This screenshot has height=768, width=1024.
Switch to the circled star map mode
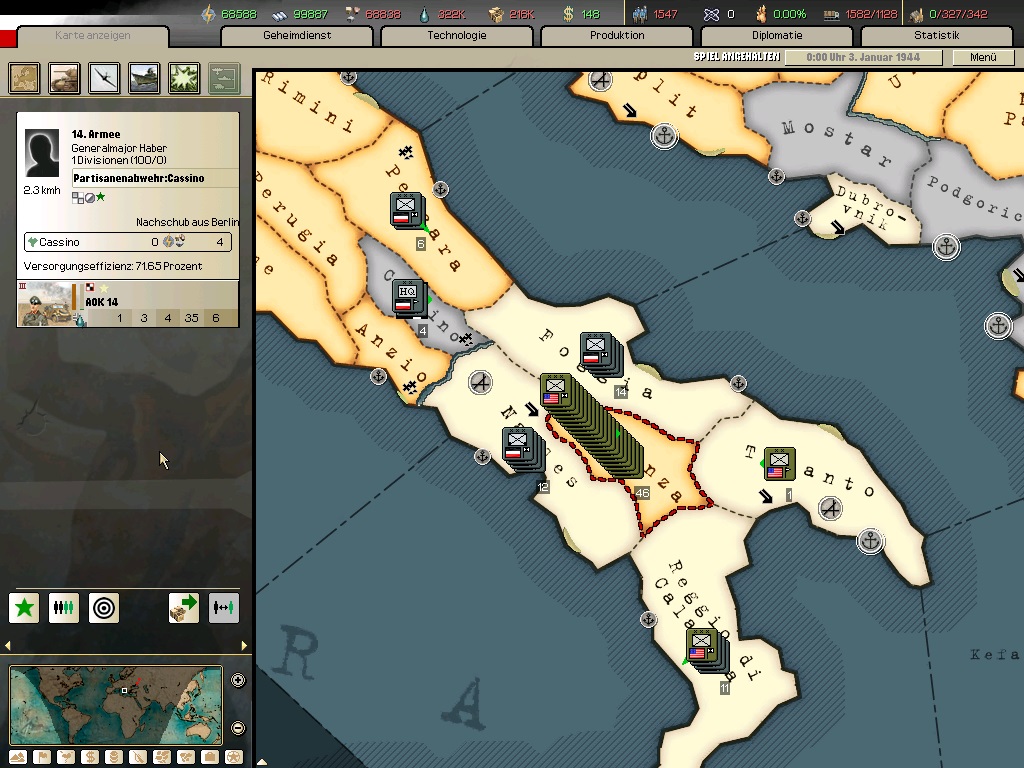click(x=234, y=757)
